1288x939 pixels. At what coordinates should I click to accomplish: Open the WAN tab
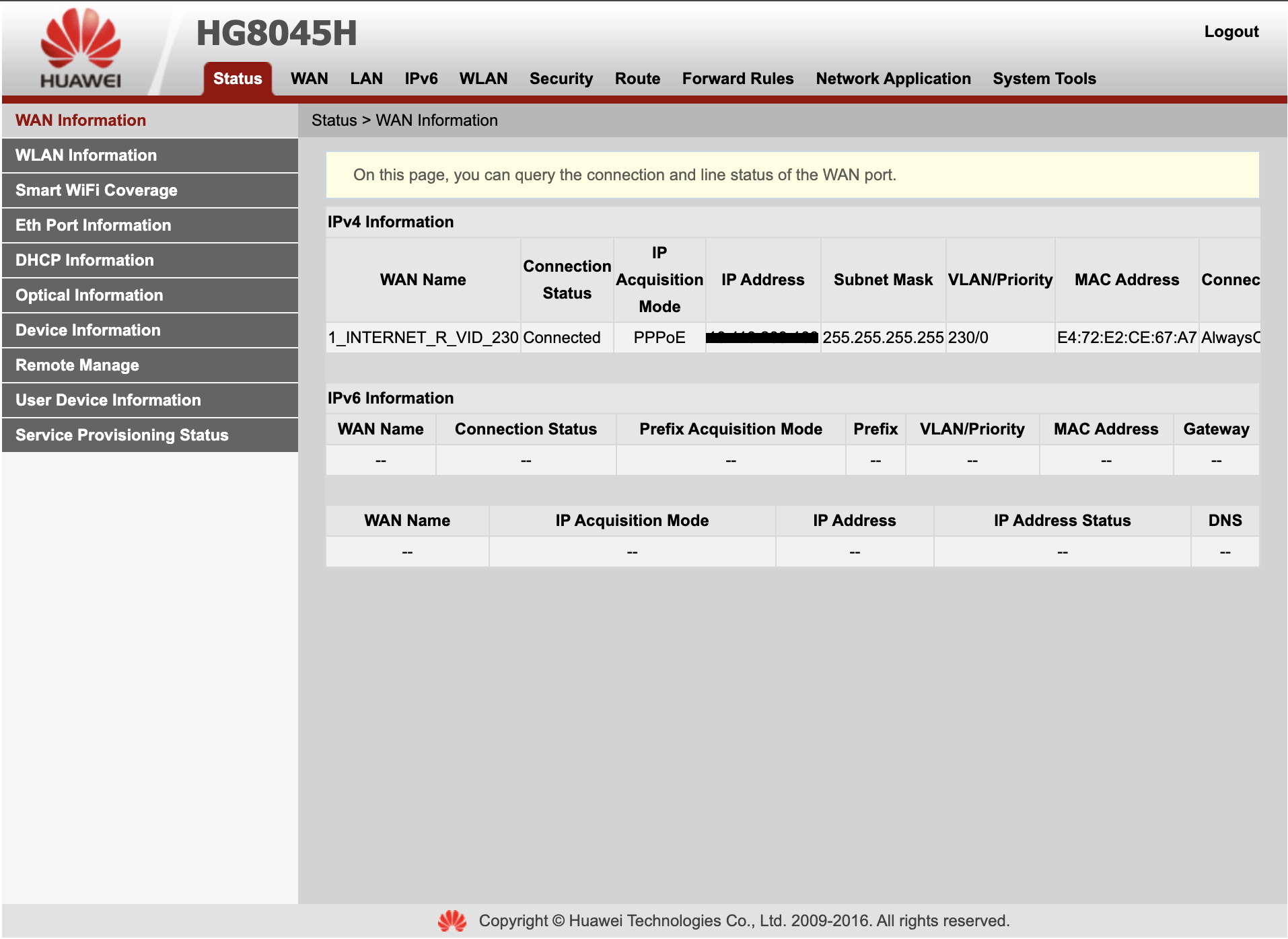[x=309, y=79]
